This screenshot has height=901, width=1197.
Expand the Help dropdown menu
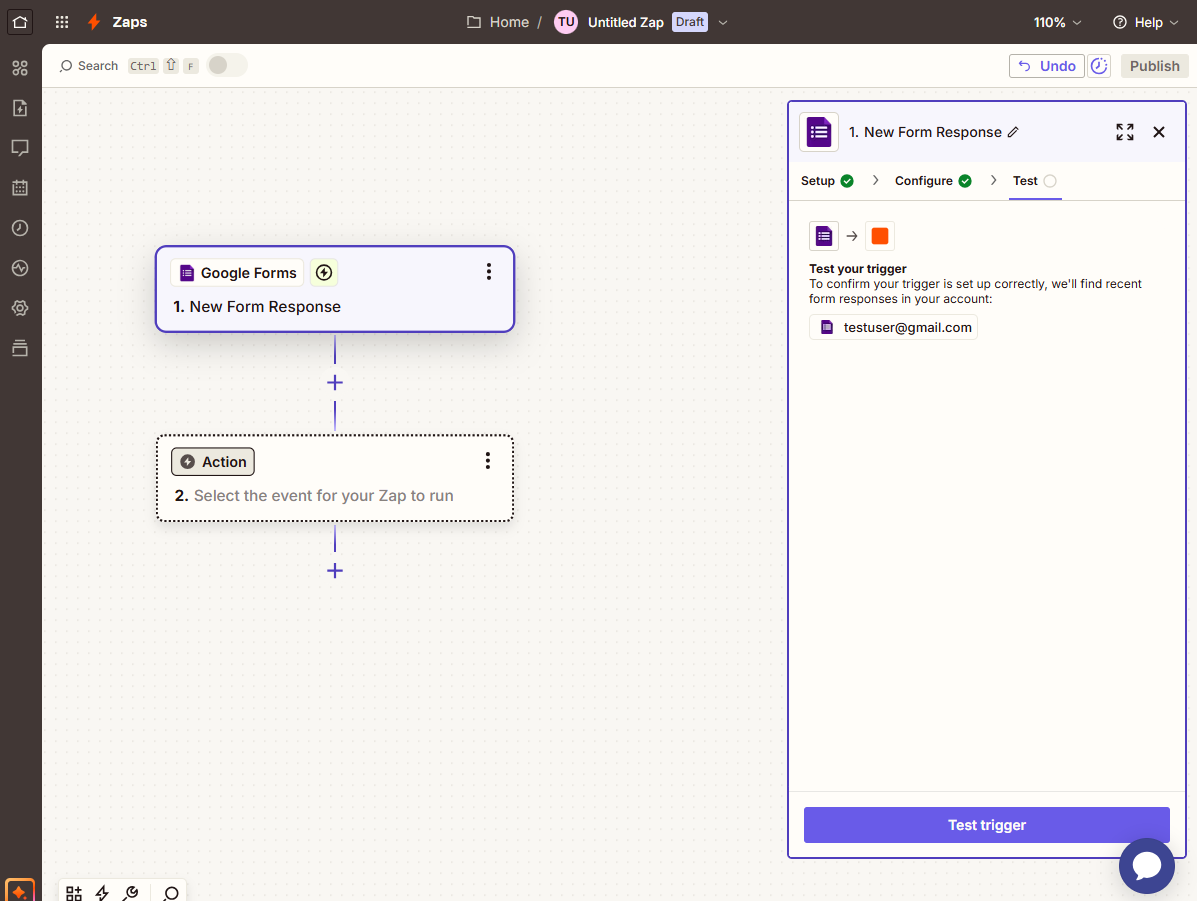point(1145,22)
